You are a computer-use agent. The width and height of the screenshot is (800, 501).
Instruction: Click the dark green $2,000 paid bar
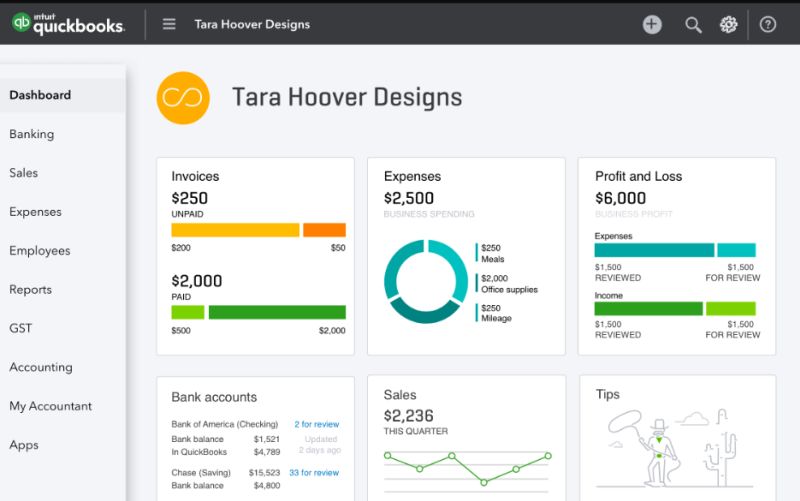point(277,312)
